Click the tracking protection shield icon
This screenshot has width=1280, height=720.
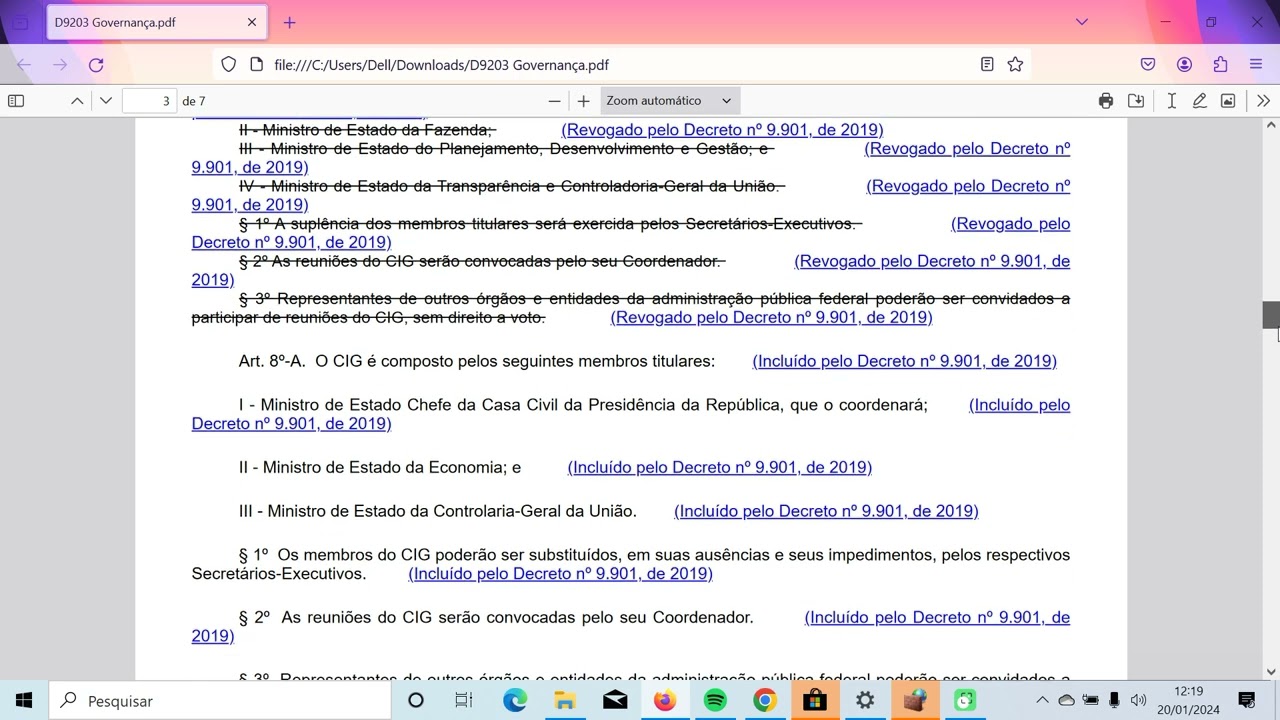point(229,65)
